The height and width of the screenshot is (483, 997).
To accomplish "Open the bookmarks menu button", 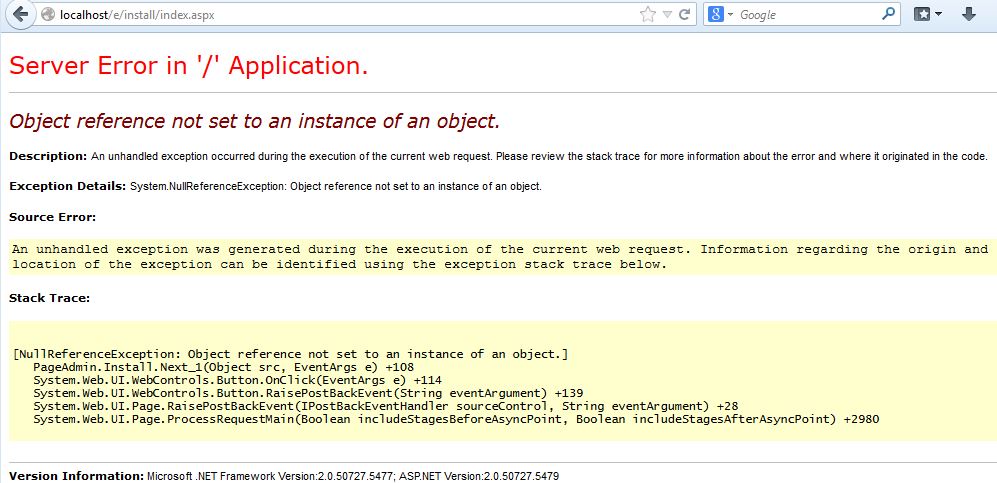I will (x=926, y=15).
